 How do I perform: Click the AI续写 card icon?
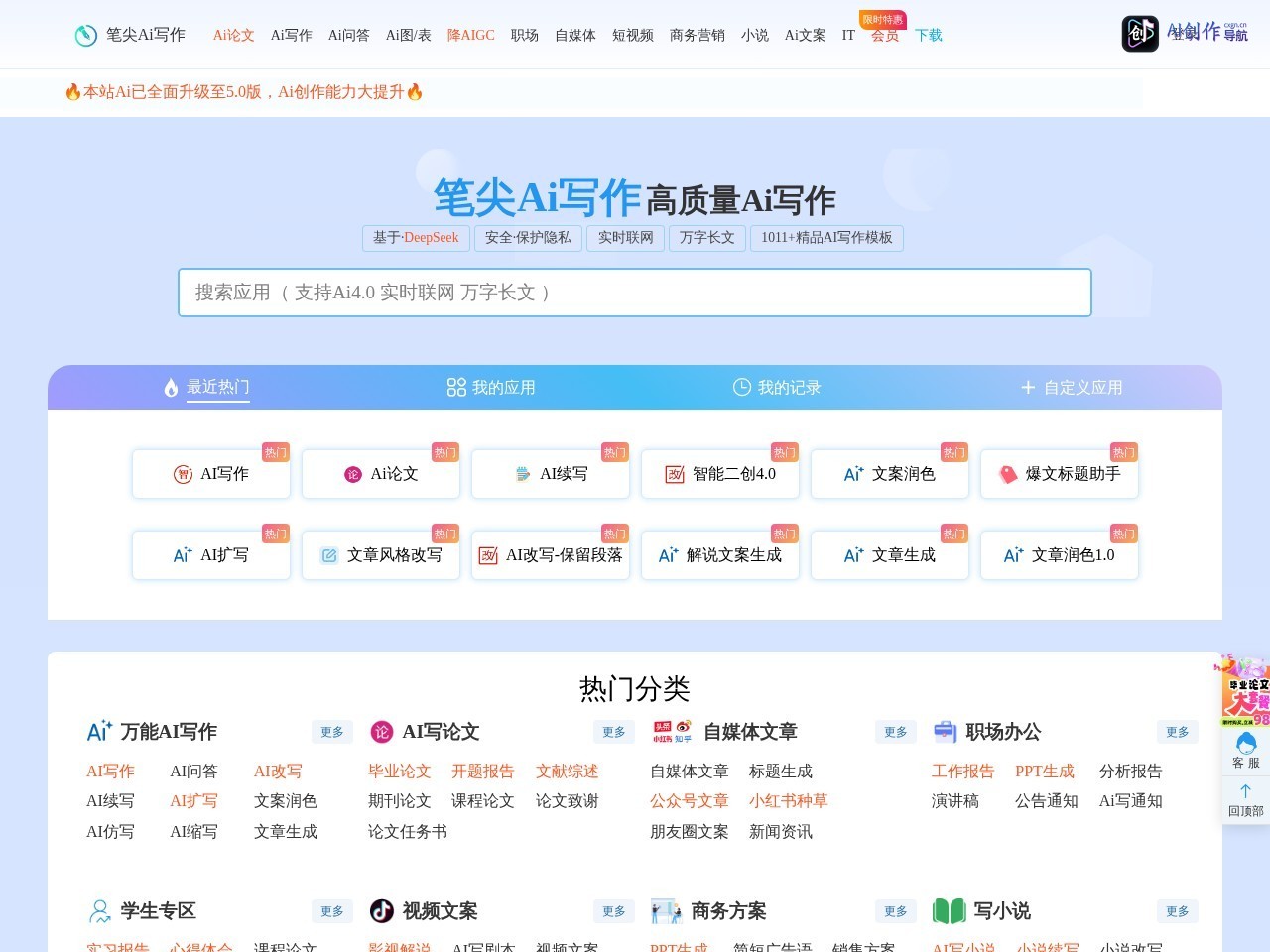click(x=523, y=474)
